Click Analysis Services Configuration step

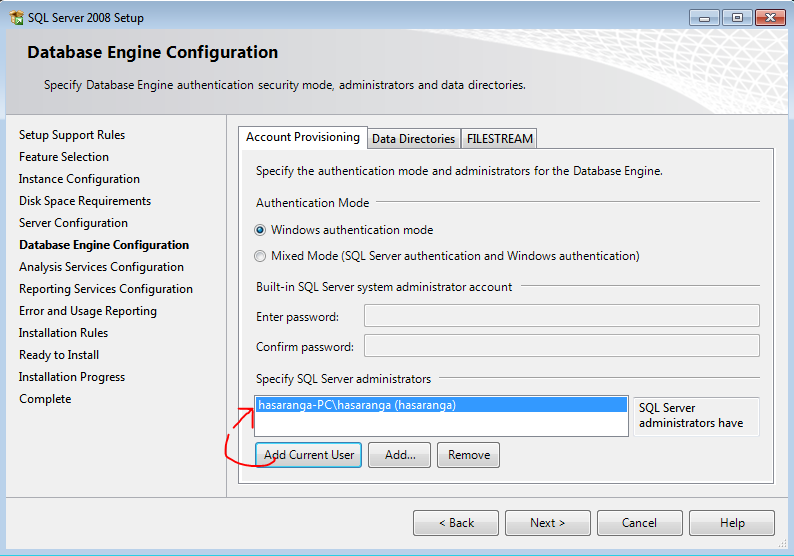(101, 267)
